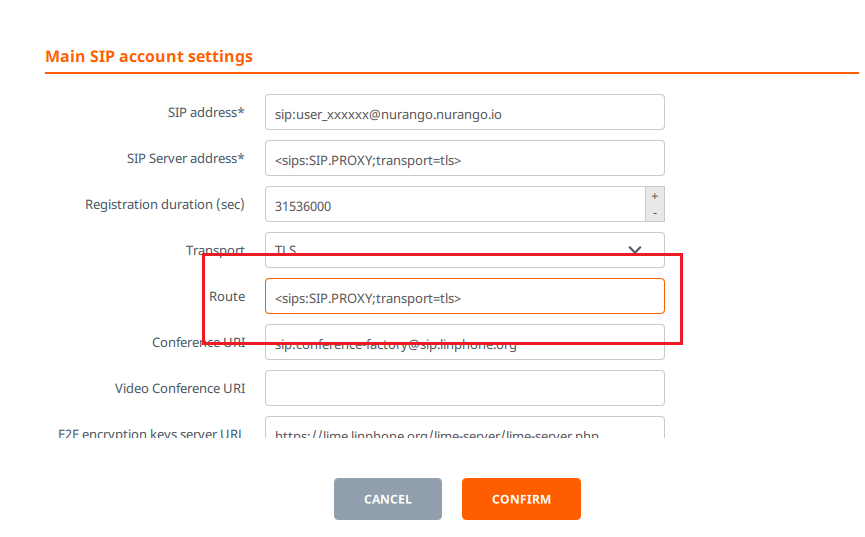Click the SIP address* label text
865x537 pixels.
point(206,113)
